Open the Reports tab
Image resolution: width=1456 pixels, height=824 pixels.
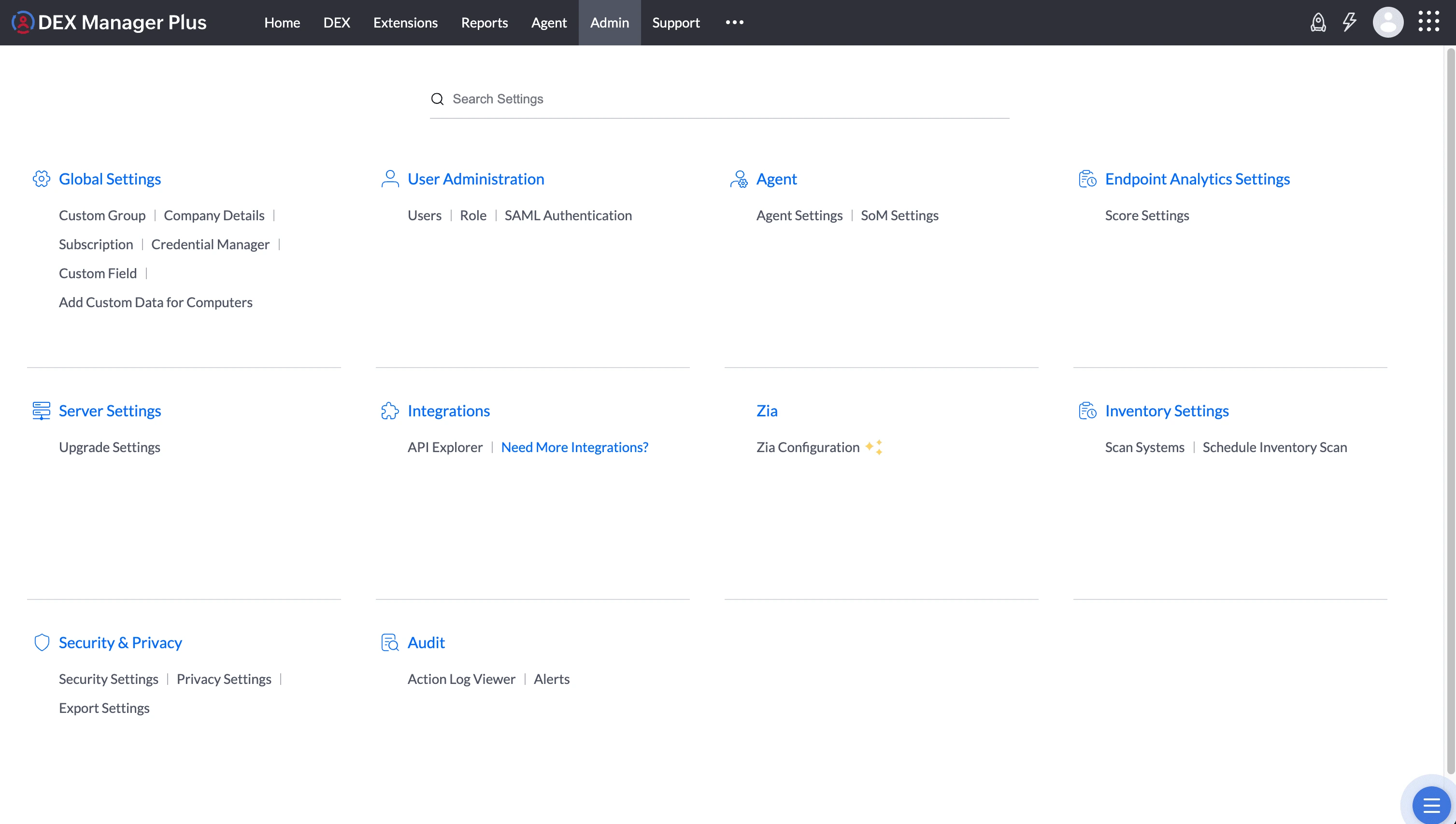tap(485, 23)
